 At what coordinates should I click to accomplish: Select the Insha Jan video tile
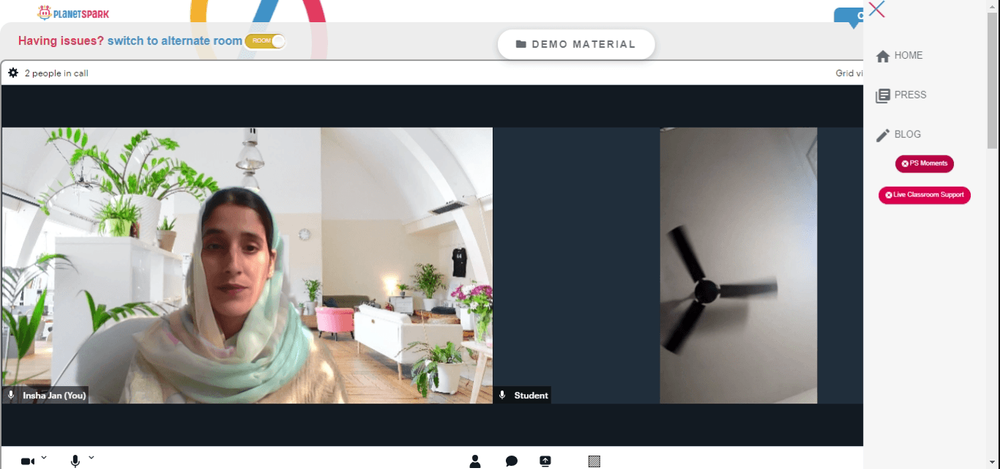click(x=247, y=265)
